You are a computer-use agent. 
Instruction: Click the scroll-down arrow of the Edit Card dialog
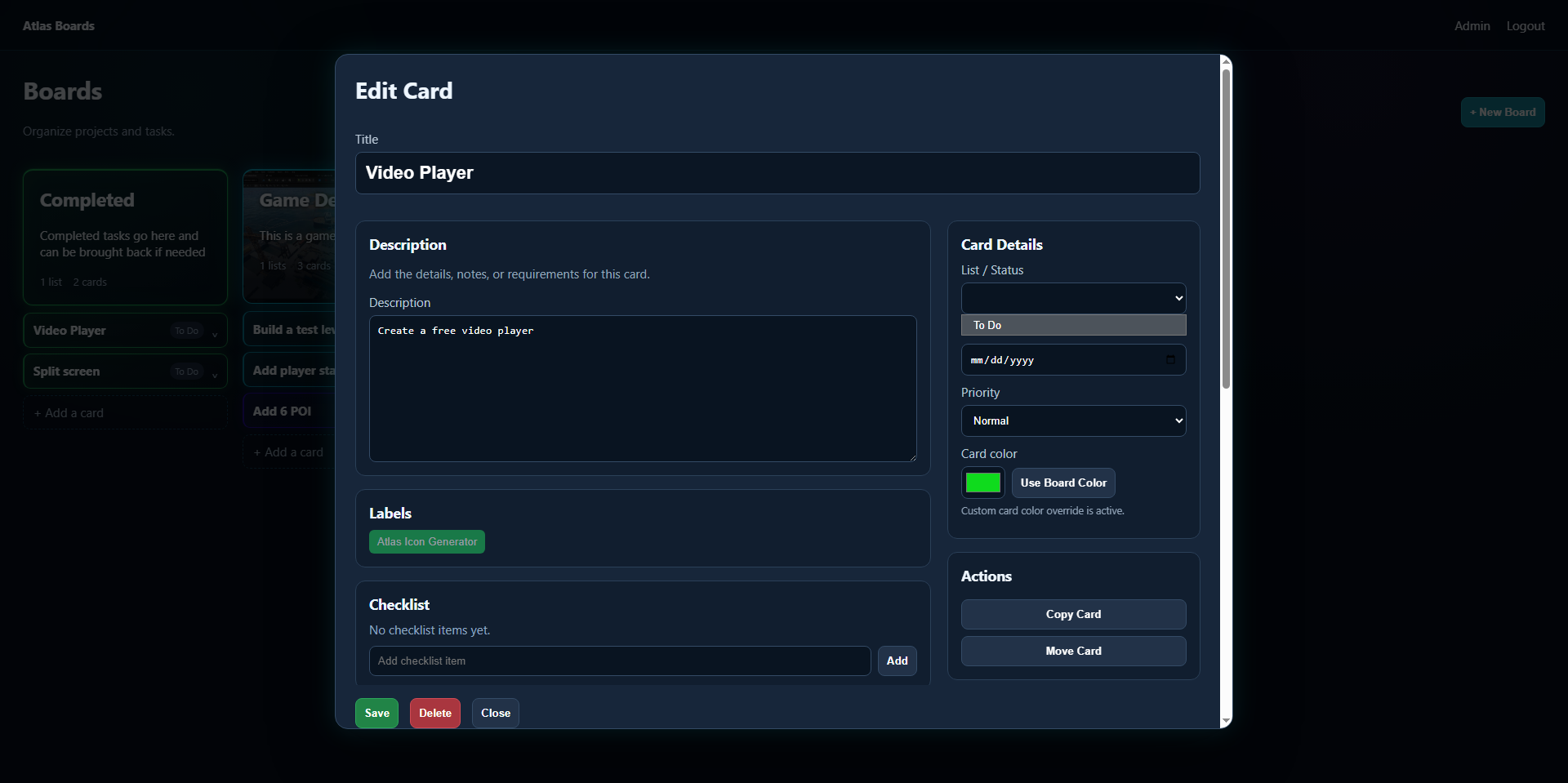click(x=1226, y=722)
